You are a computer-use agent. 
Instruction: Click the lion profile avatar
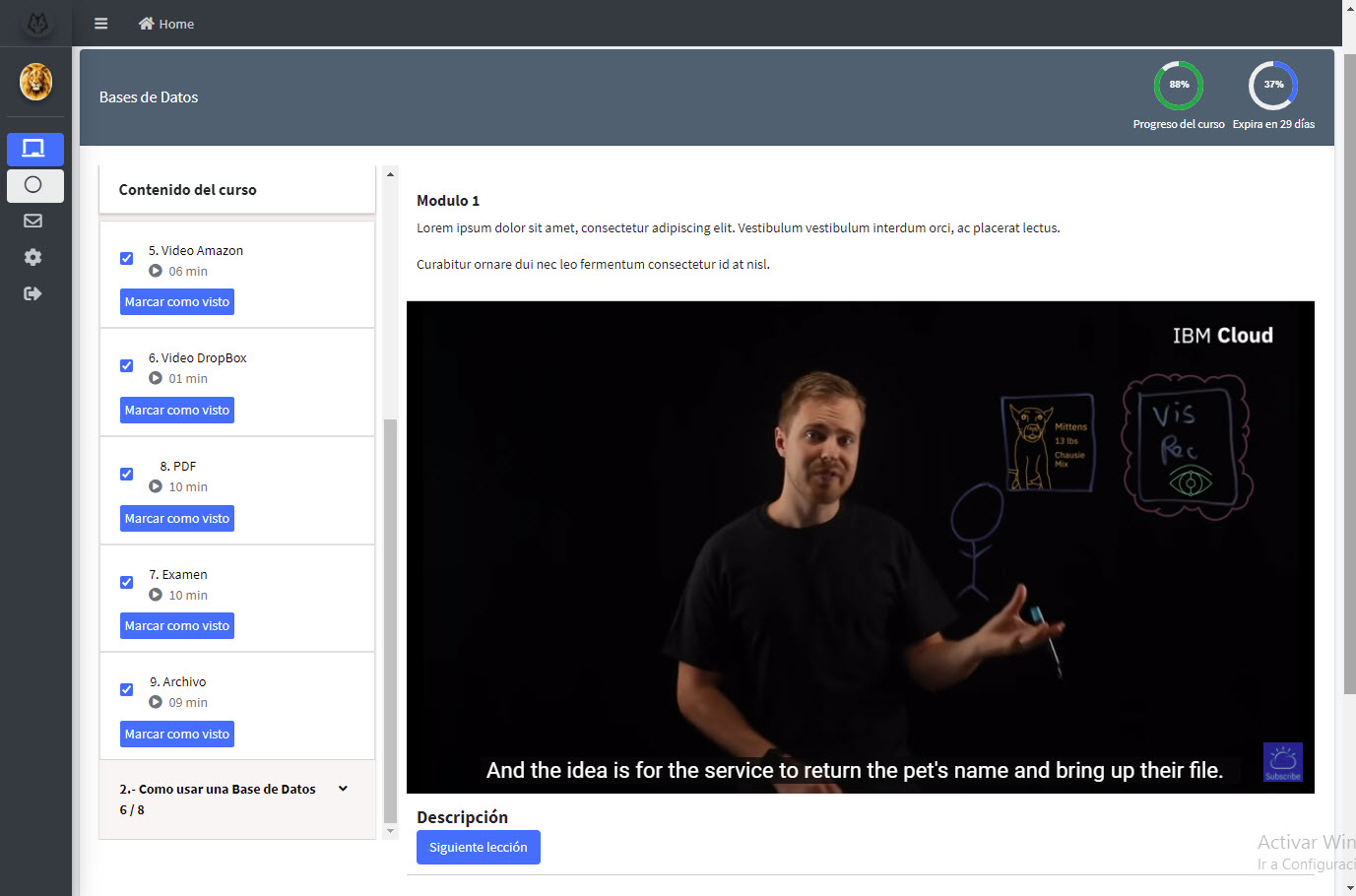click(x=35, y=82)
